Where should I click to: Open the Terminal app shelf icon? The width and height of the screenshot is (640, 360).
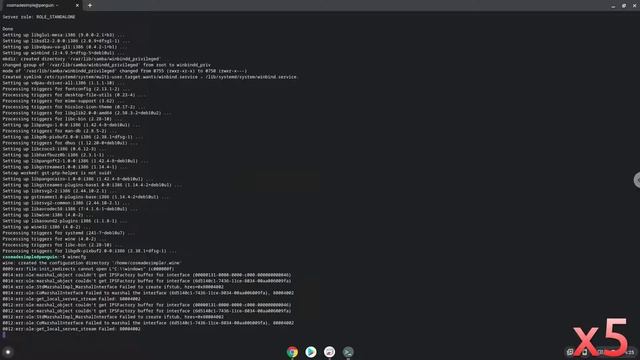[348, 352]
